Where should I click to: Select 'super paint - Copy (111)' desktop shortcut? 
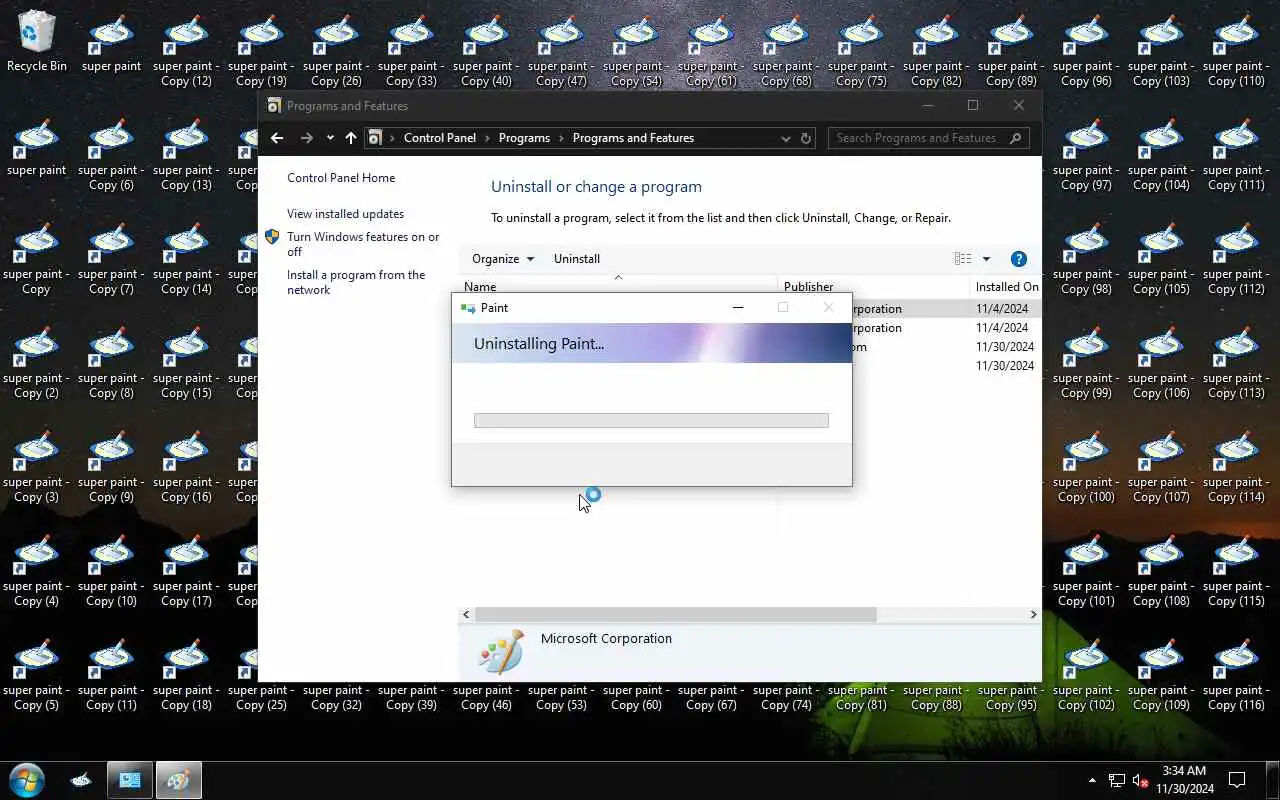pos(1236,154)
